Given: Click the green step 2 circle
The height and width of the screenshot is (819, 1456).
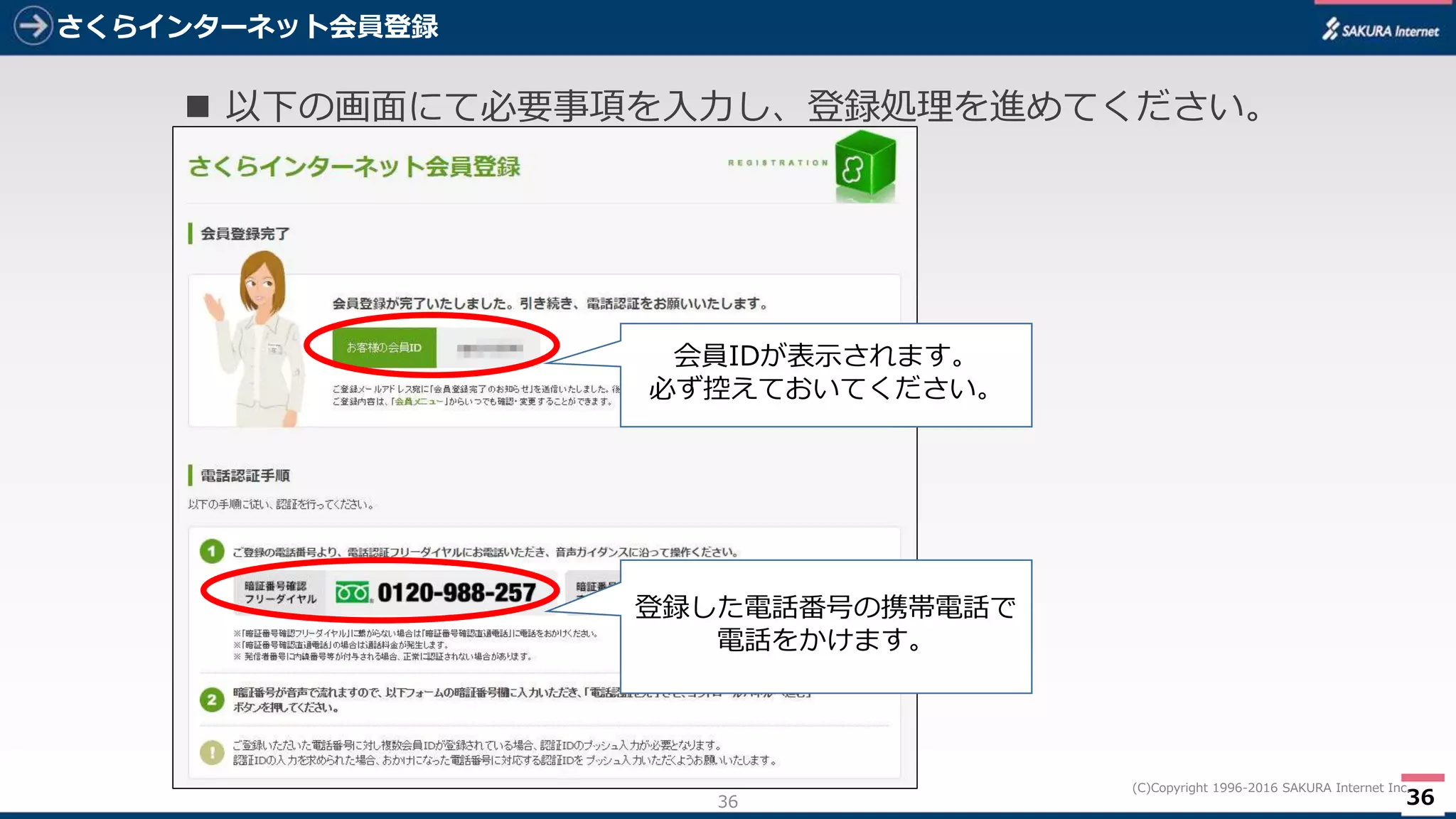Looking at the screenshot, I should coord(211,700).
